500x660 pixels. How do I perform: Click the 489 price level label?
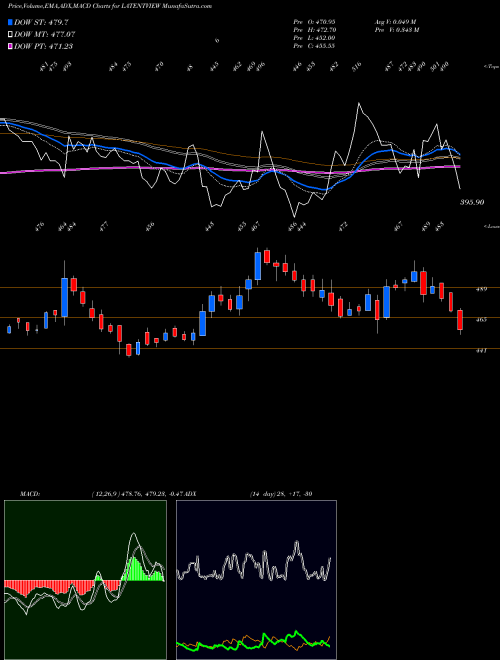click(481, 289)
